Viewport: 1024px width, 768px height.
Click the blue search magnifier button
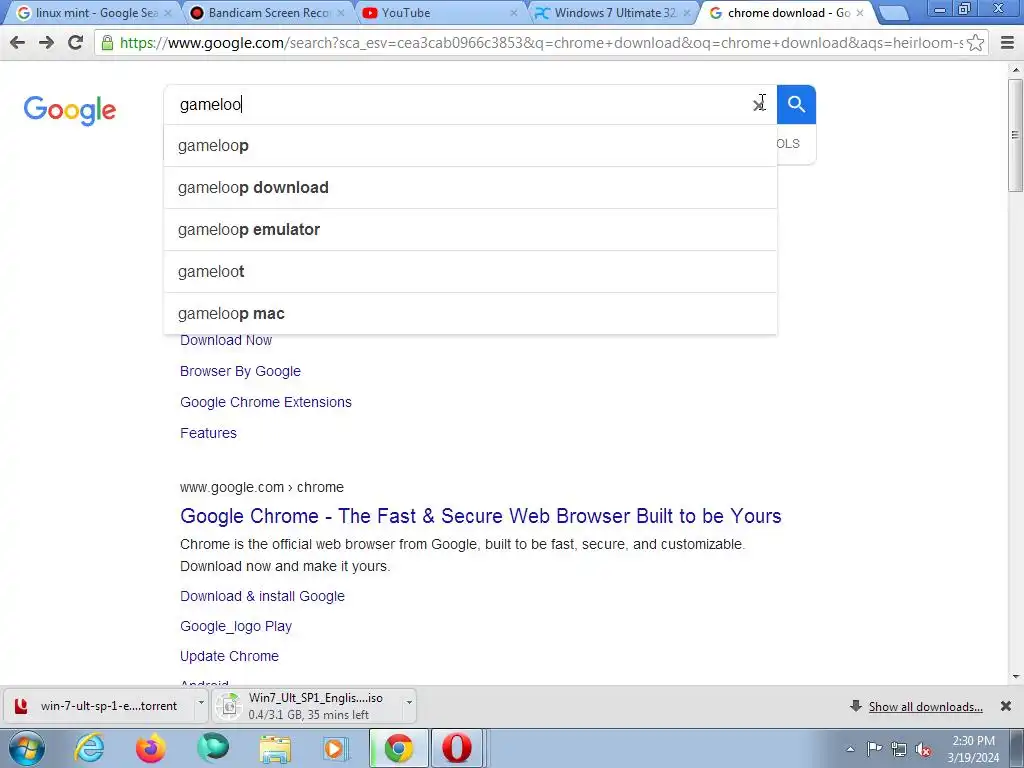click(796, 104)
